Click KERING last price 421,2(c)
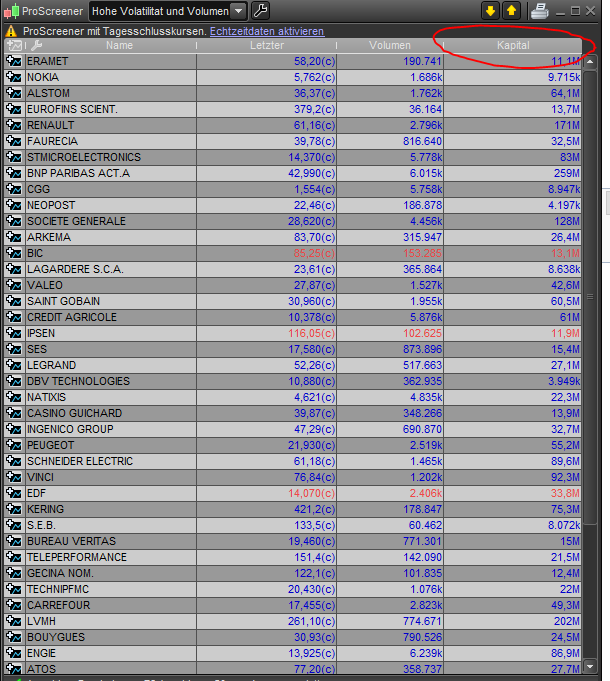 314,509
